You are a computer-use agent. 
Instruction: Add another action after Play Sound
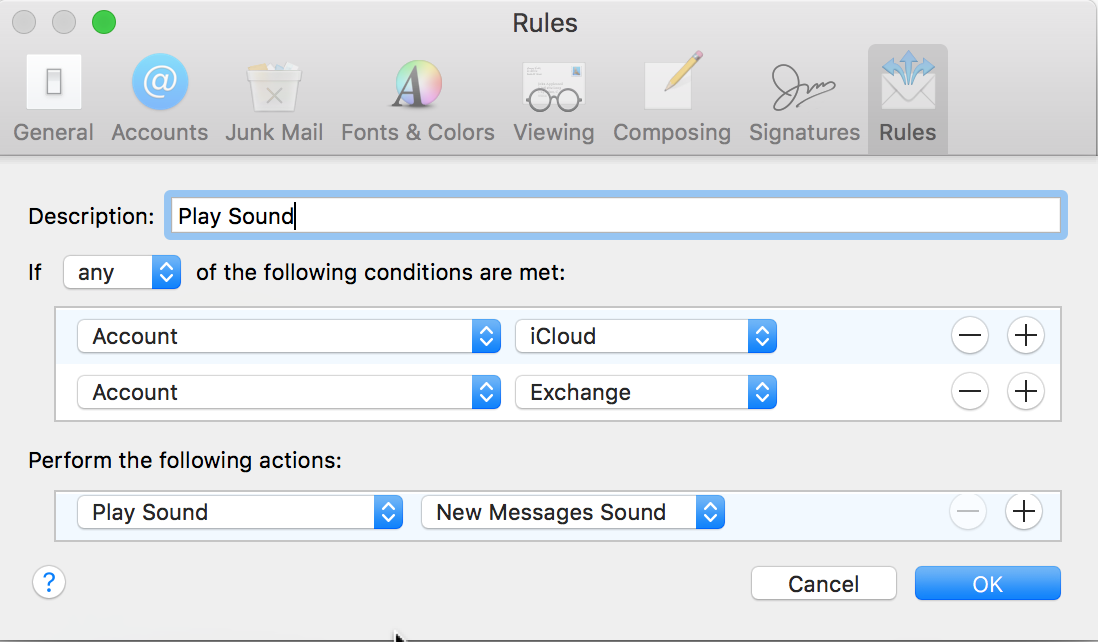[1023, 513]
